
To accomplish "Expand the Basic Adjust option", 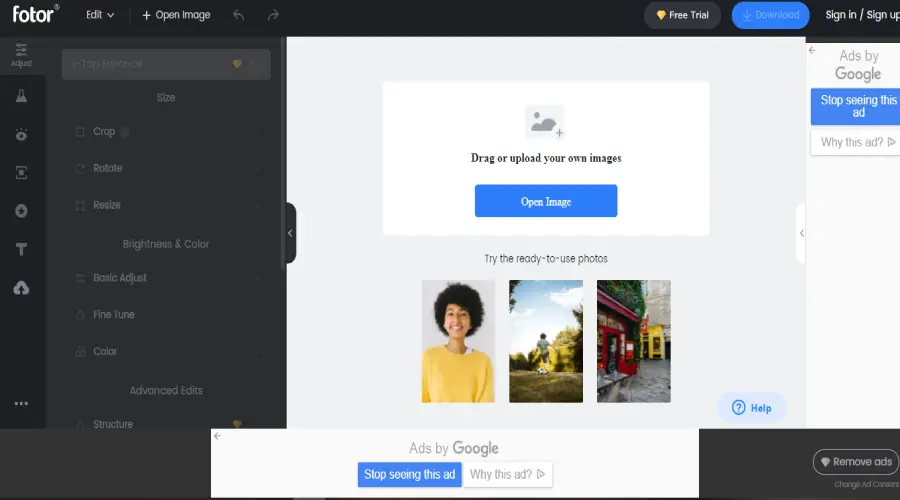I will click(166, 278).
